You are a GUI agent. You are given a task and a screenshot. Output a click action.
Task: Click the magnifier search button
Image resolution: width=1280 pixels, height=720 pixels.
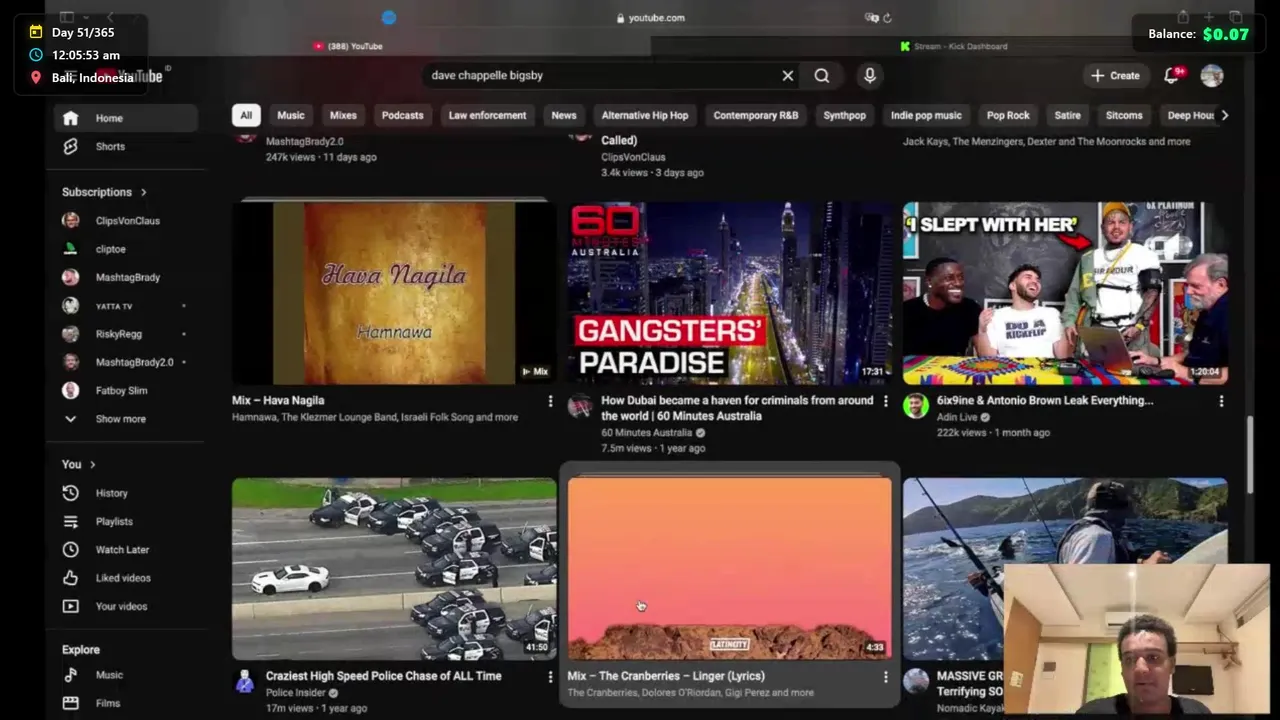(x=822, y=76)
